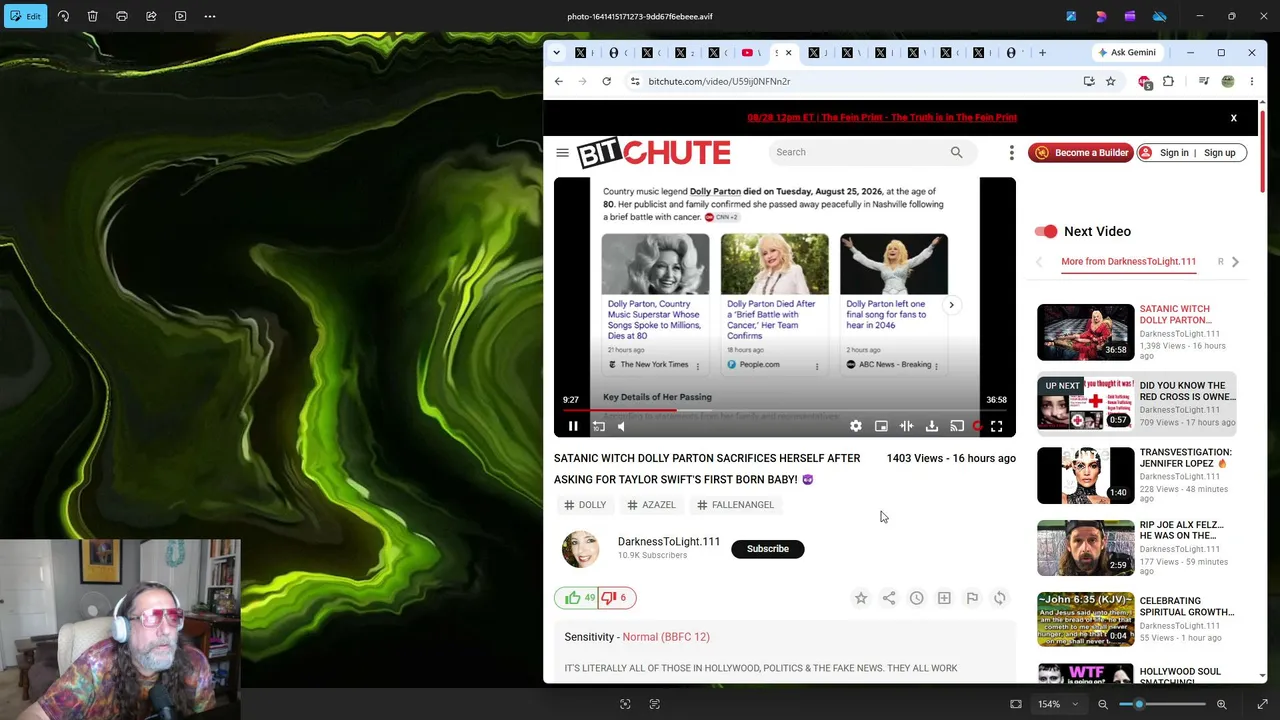Print the photo from Photos toolbar

click(x=122, y=16)
